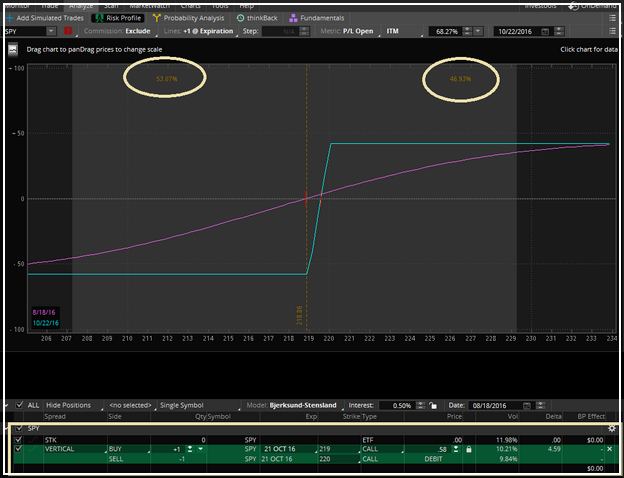Screen dimensions: 624x478
Task: Open the CALL type dropdown in the 219 row
Action: (x=382, y=449)
